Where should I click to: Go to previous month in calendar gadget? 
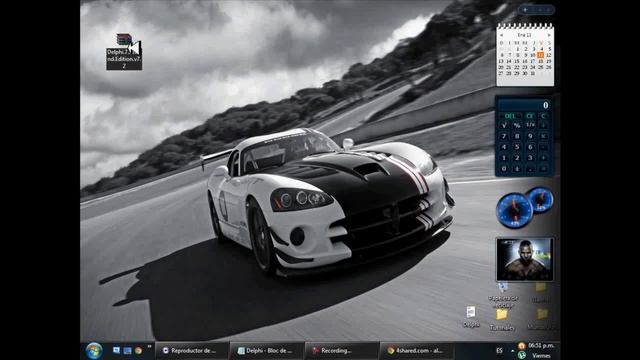tap(501, 35)
